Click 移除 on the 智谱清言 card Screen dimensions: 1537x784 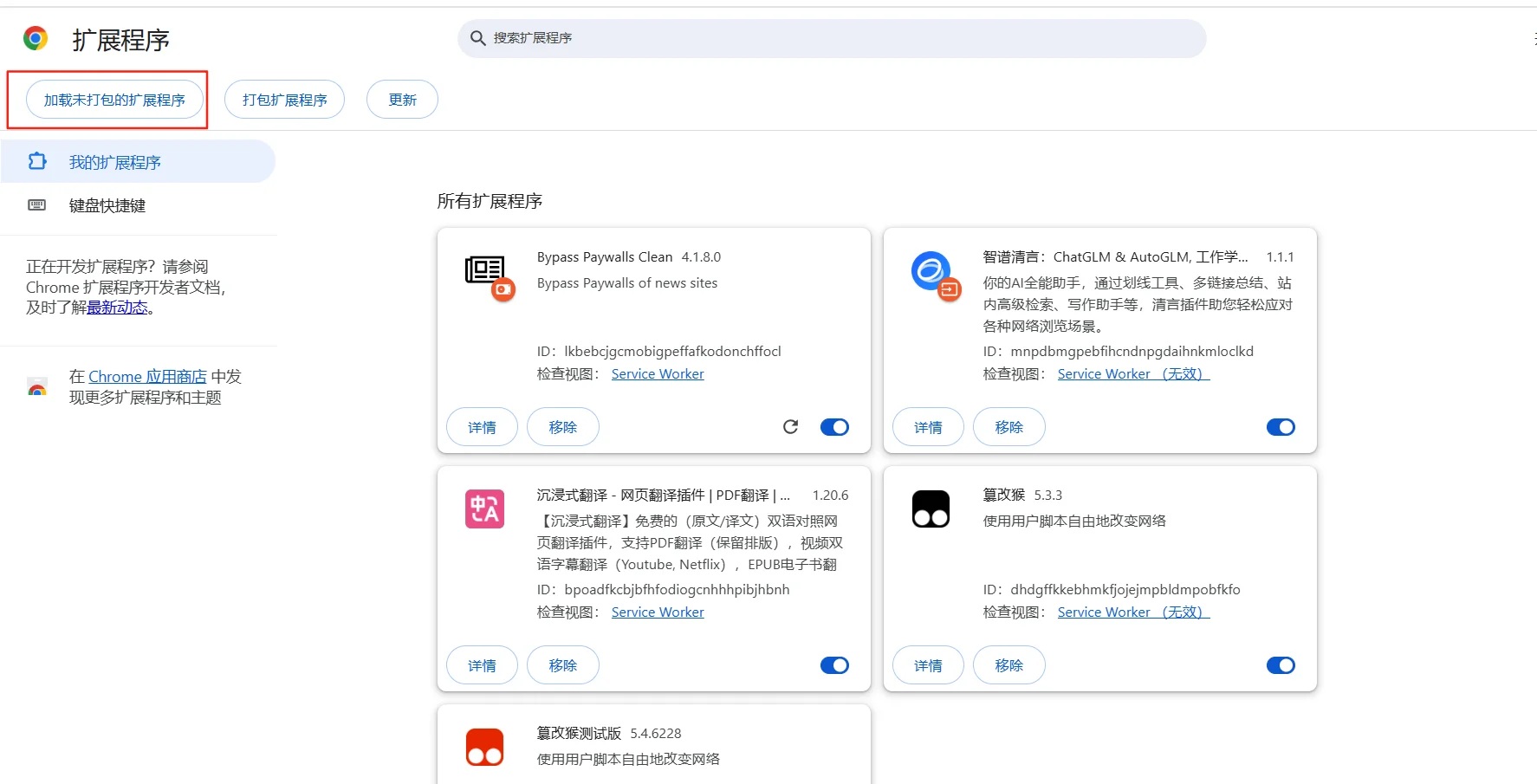[x=1008, y=426]
